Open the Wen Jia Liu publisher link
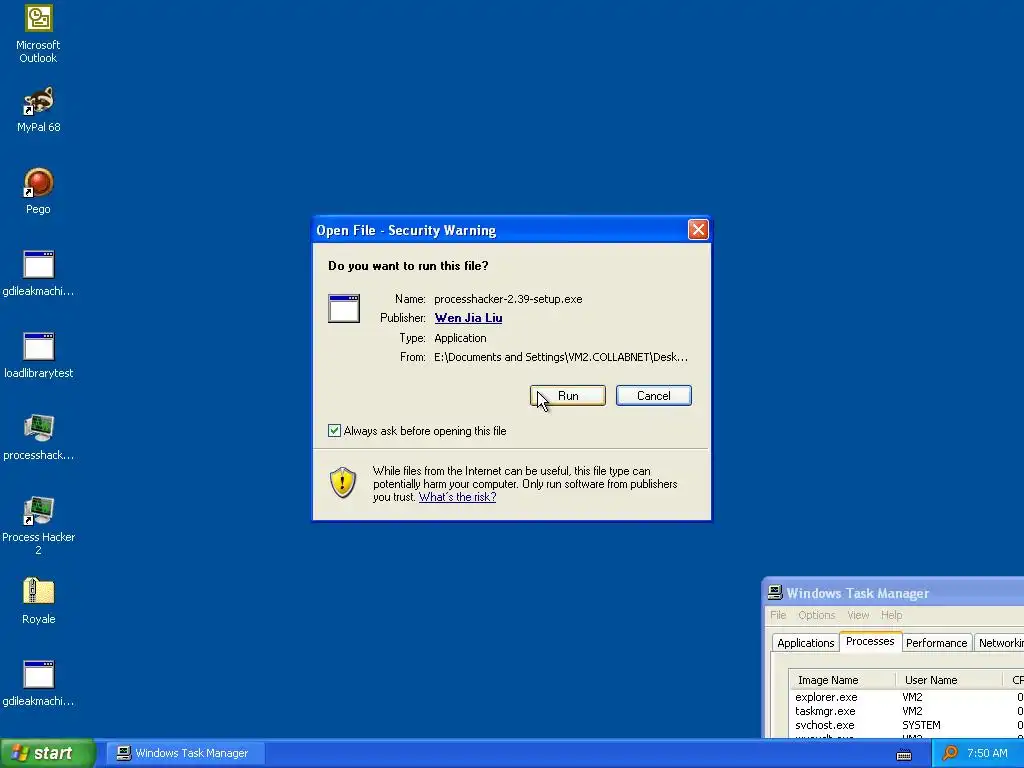The width and height of the screenshot is (1024, 768). (x=468, y=318)
